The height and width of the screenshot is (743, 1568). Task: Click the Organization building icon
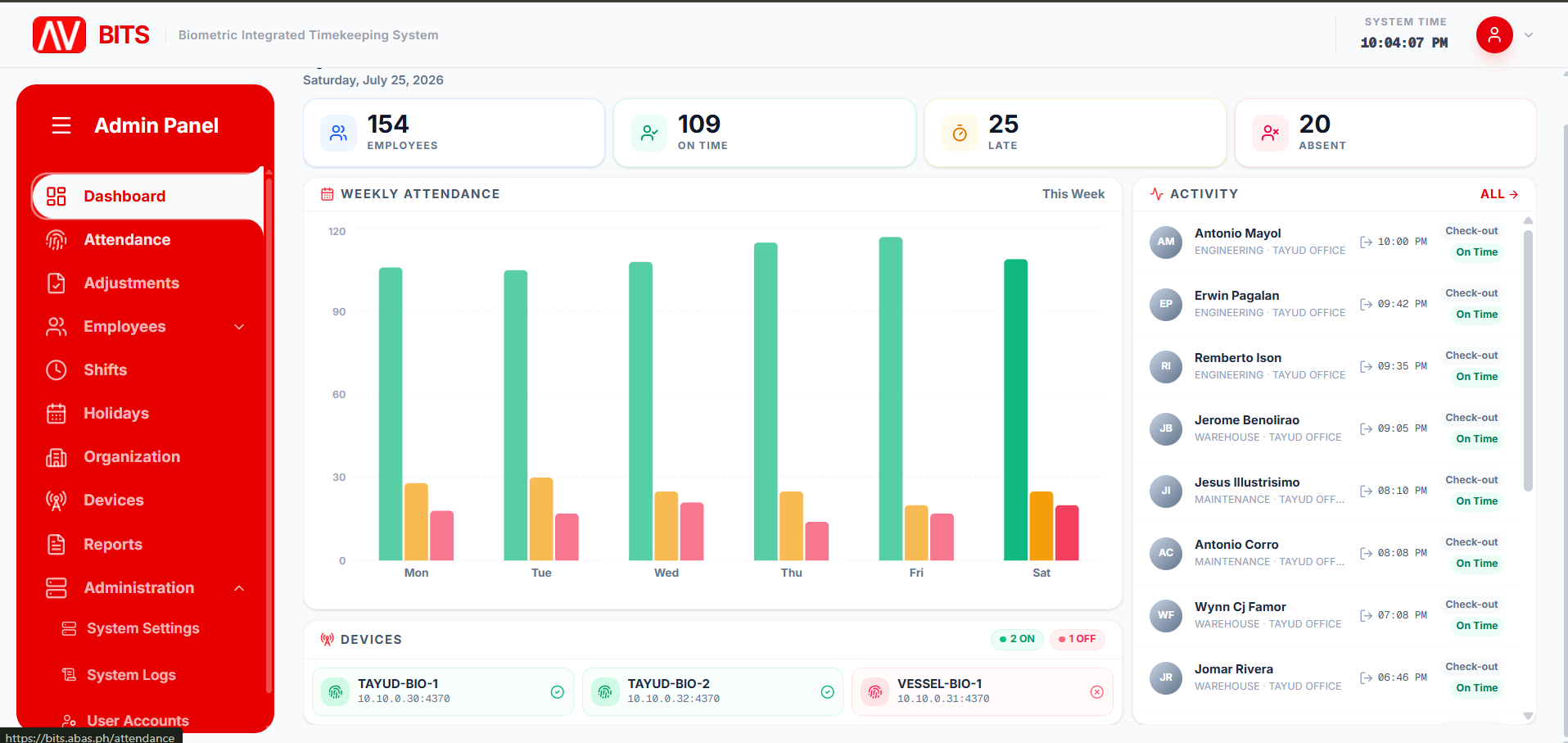56,456
